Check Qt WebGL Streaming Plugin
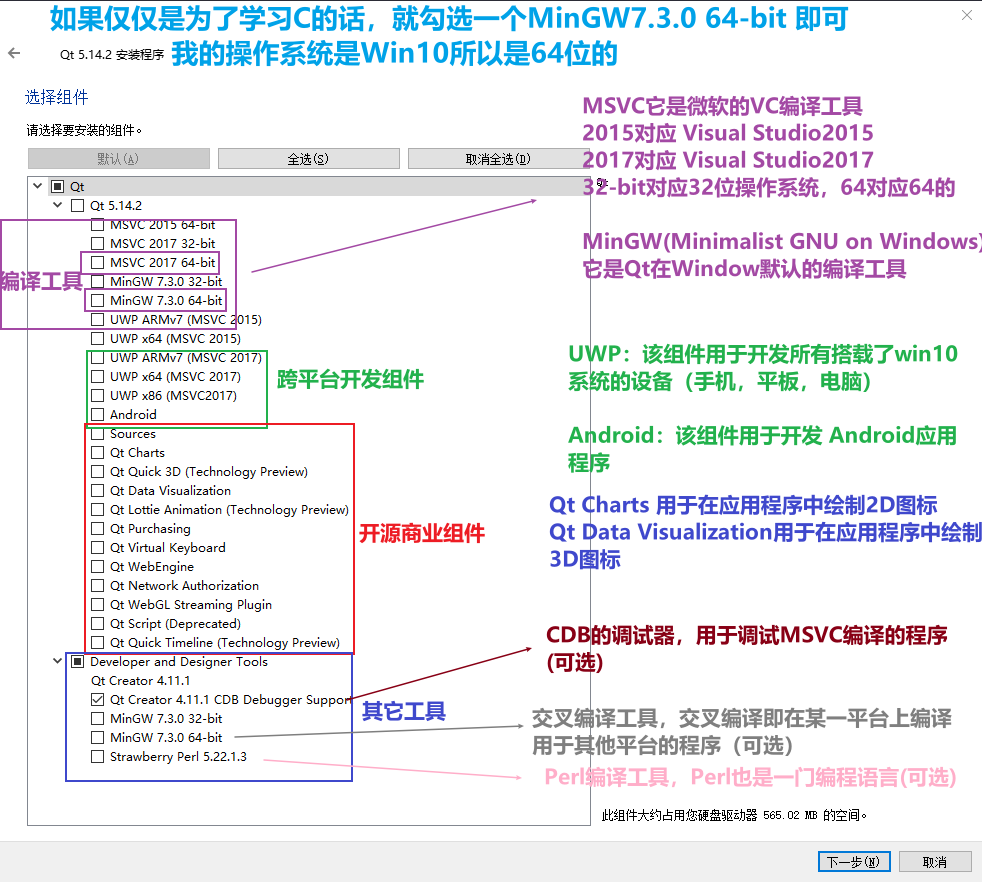 tap(98, 604)
